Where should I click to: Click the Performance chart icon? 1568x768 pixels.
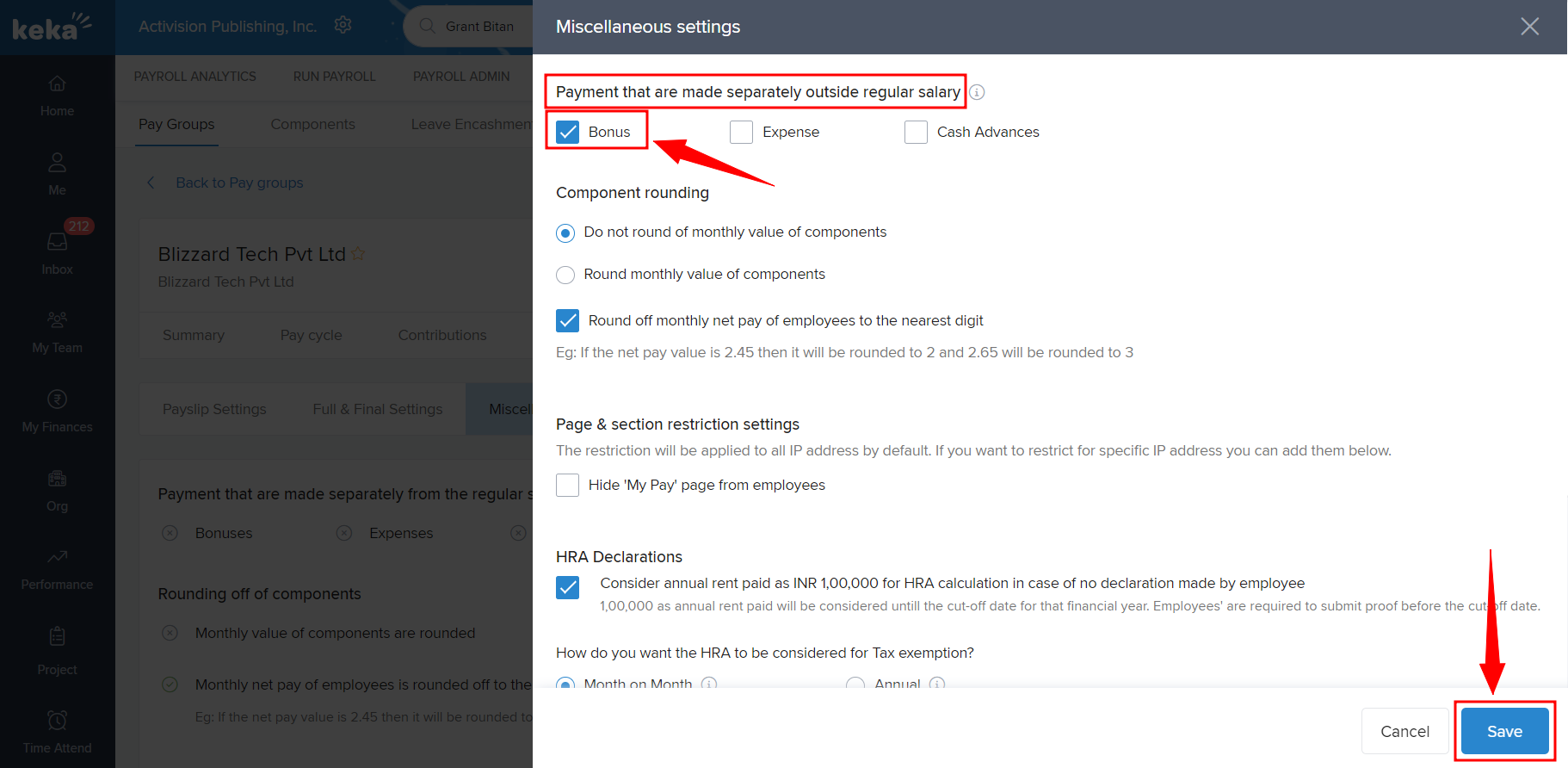tap(57, 557)
